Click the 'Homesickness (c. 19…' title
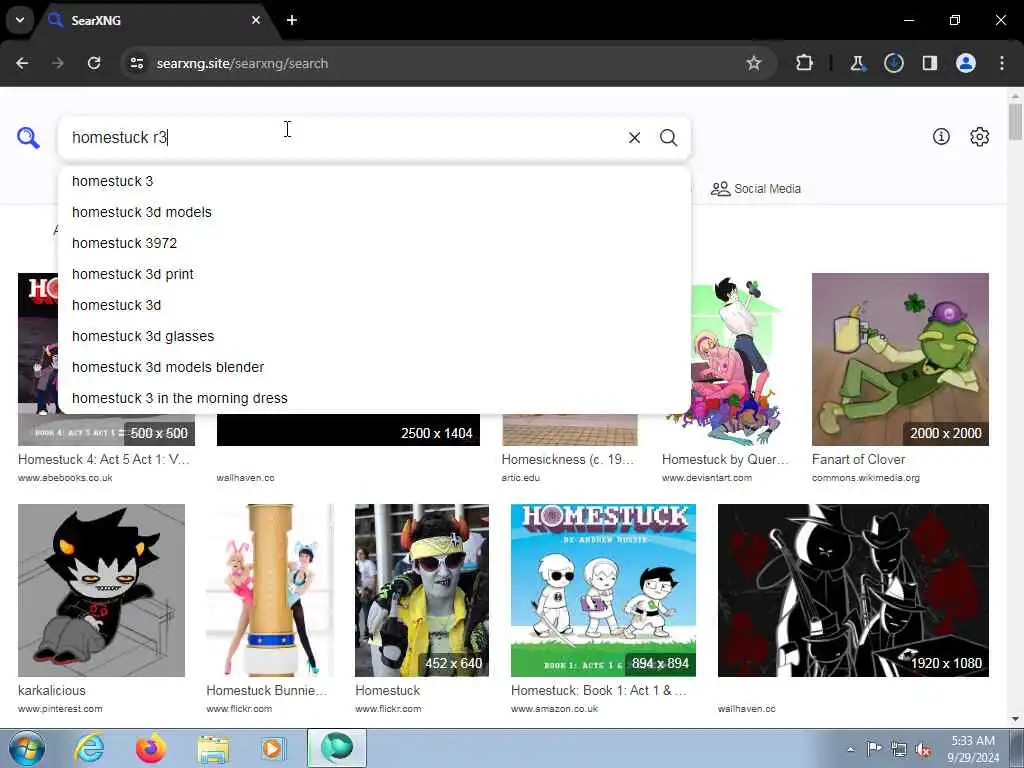This screenshot has height=768, width=1024. (x=568, y=459)
